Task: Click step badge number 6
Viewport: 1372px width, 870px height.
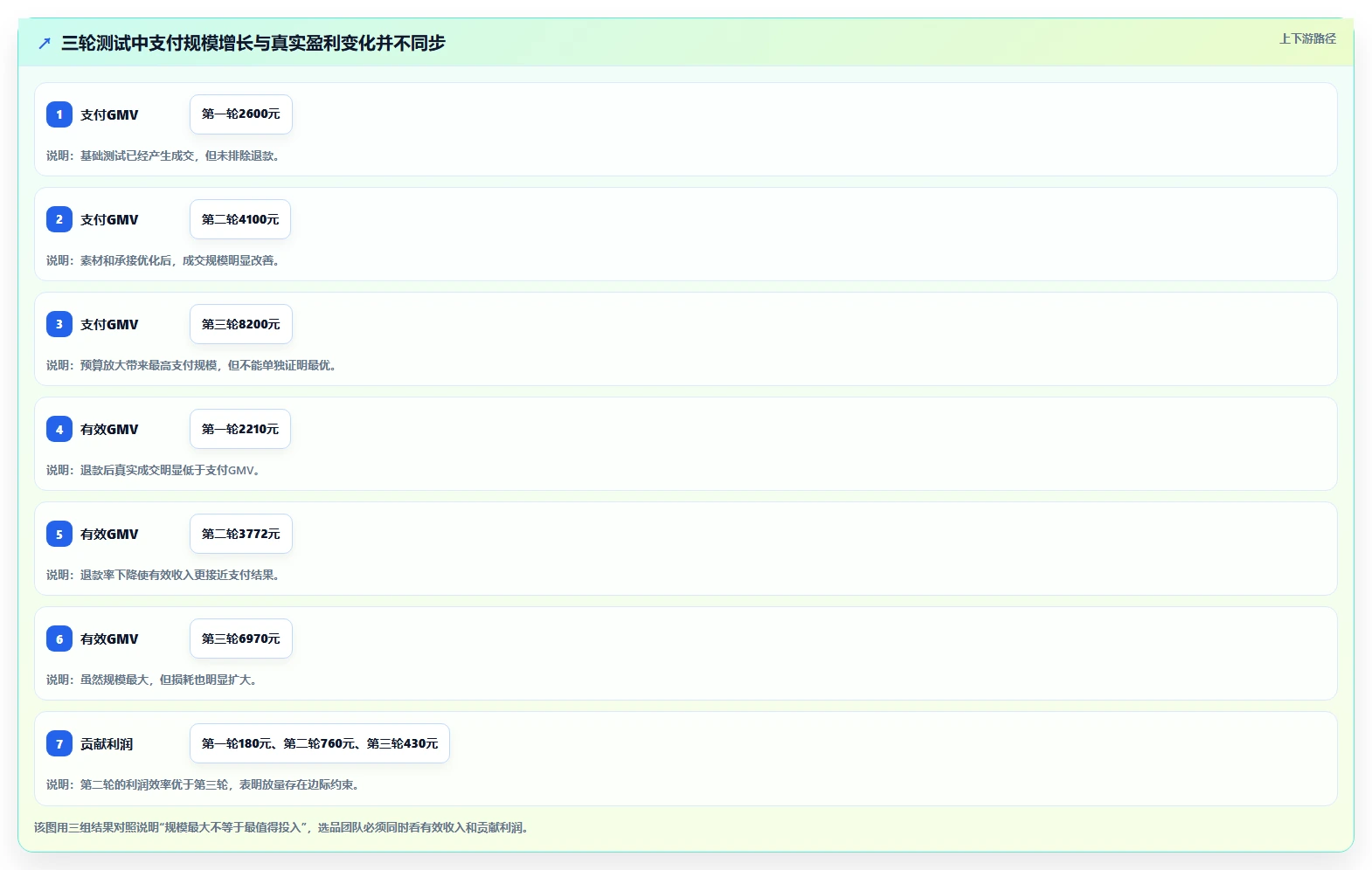Action: coord(59,639)
